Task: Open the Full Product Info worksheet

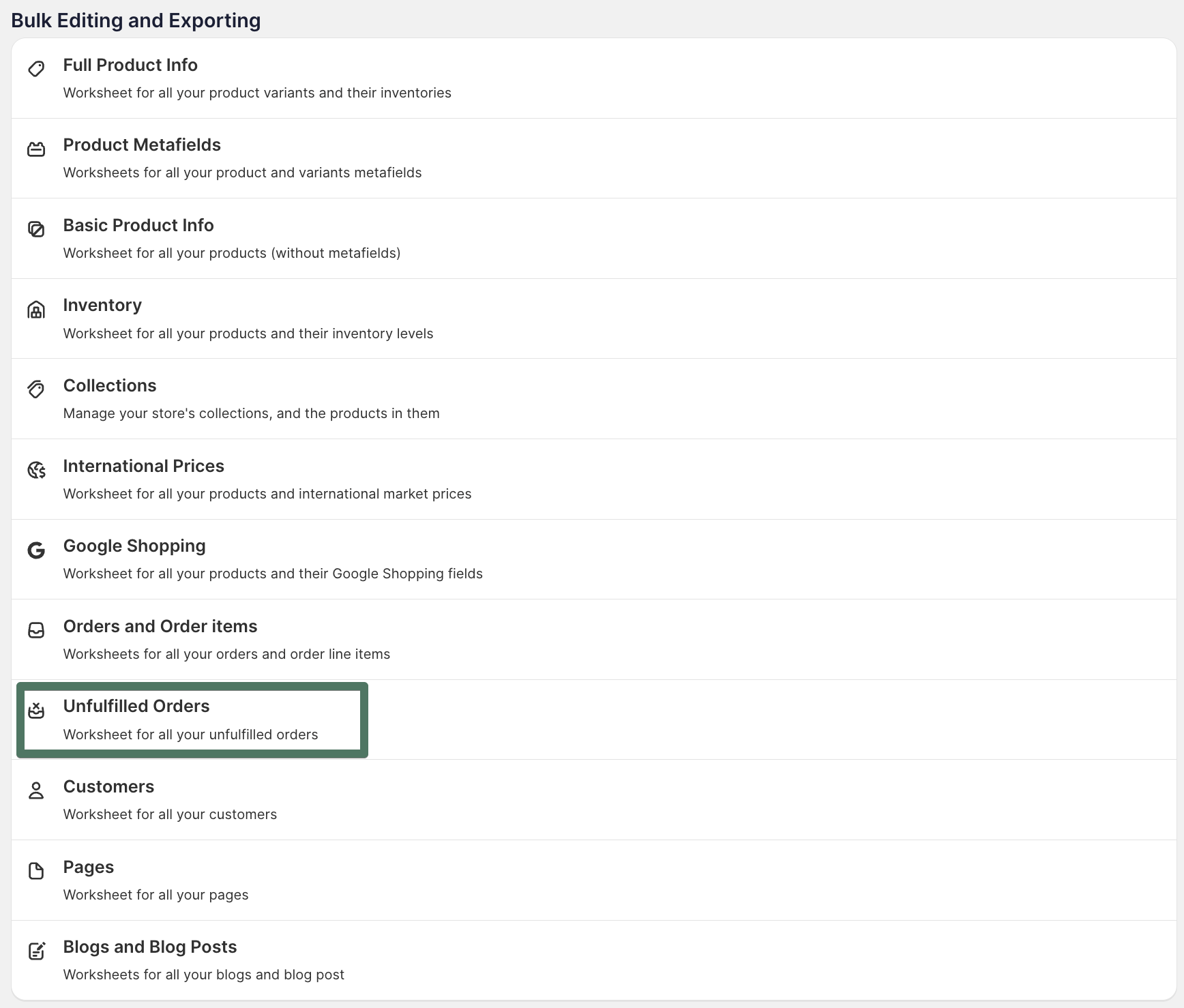Action: pyautogui.click(x=130, y=65)
